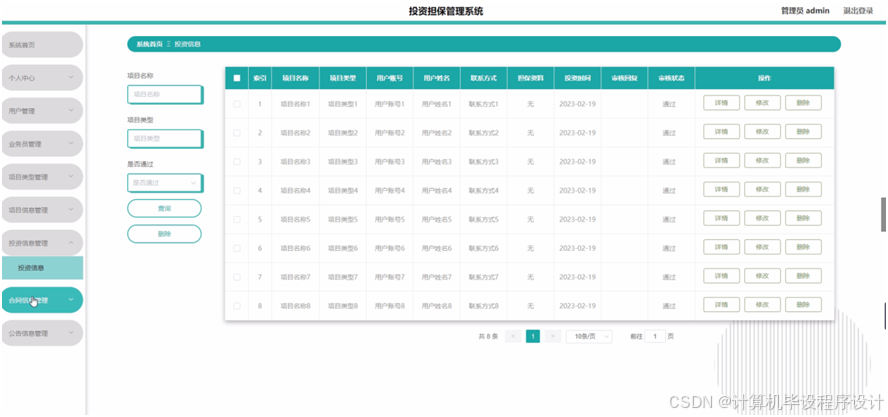
Task: Open 详情 for row 项目名称1
Action: coord(722,103)
